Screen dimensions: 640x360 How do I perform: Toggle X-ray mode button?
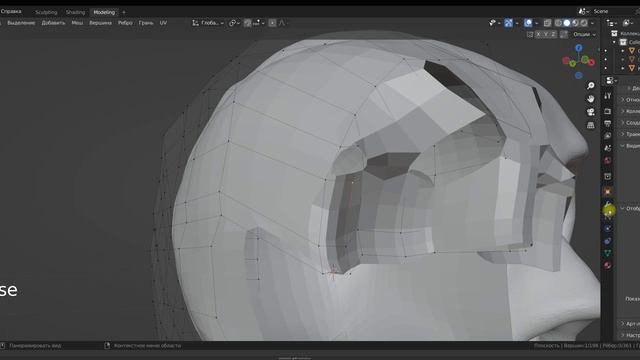pos(547,23)
